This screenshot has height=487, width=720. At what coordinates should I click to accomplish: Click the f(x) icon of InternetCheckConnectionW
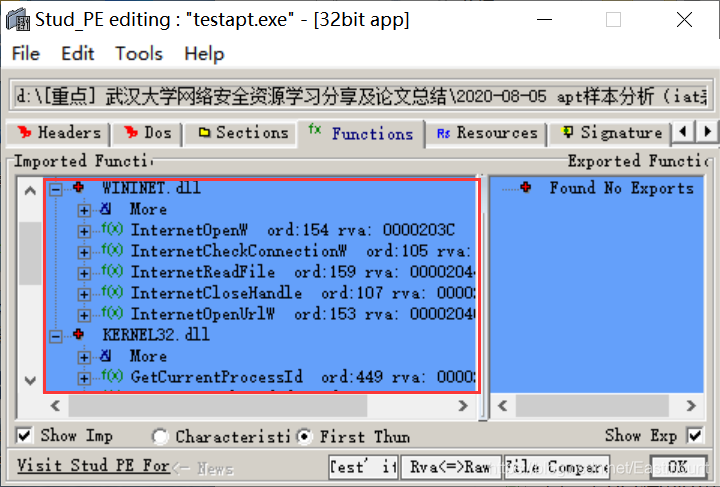(112, 250)
